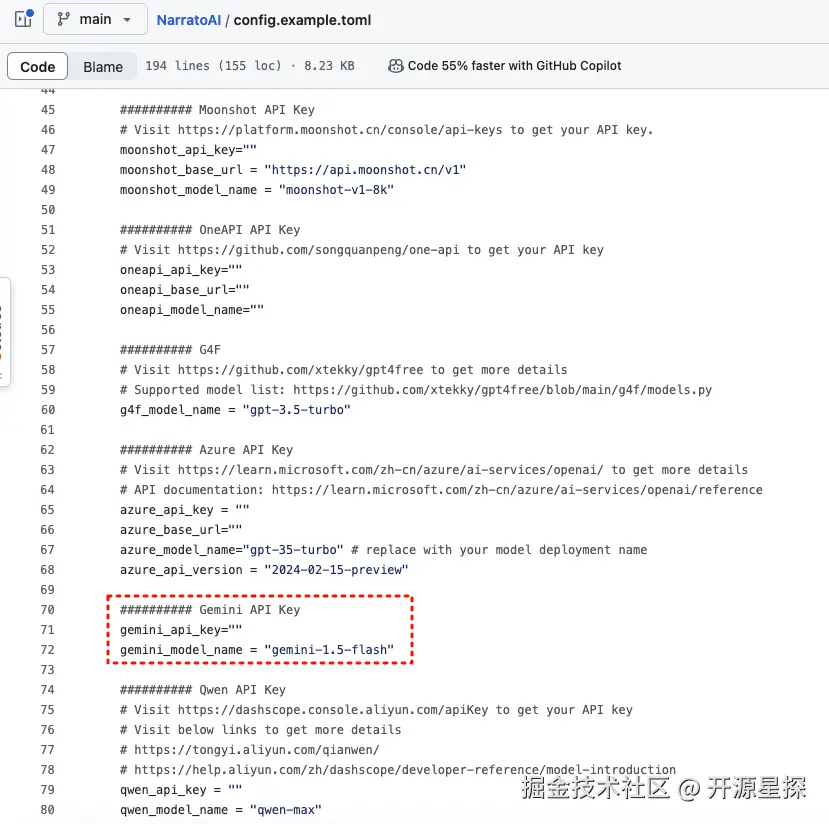Click the config.example.toml file name
Screen dimensions: 829x824
coord(302,20)
